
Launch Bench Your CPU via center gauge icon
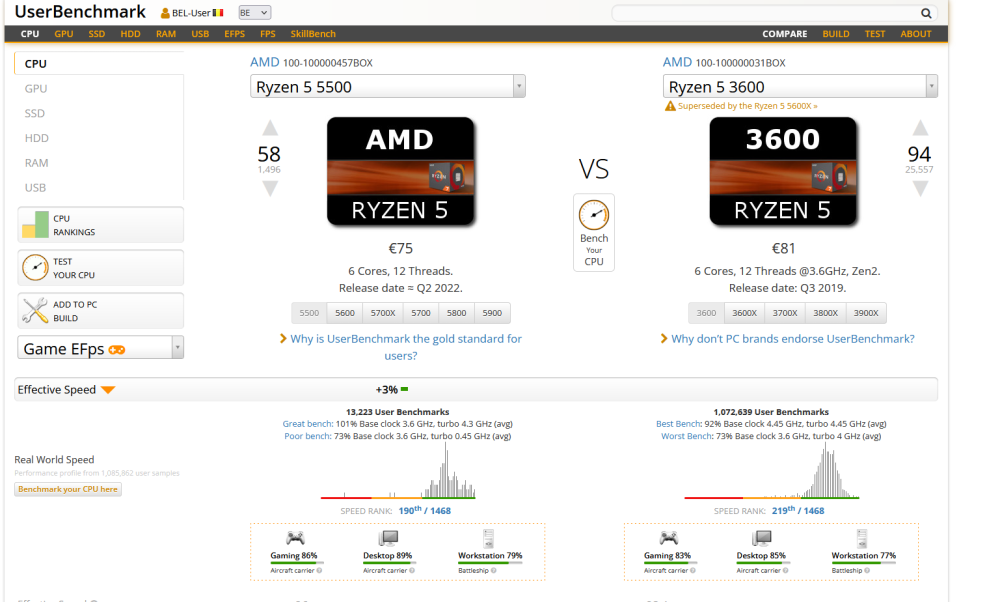(x=594, y=213)
